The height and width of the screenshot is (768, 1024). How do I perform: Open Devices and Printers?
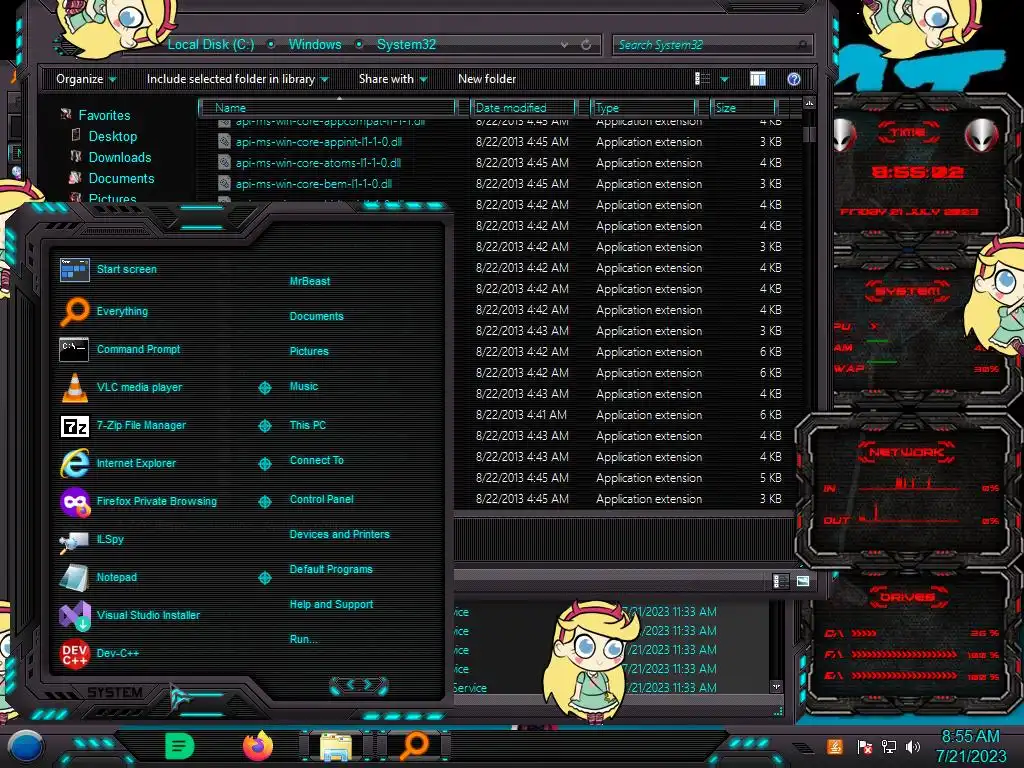point(340,534)
